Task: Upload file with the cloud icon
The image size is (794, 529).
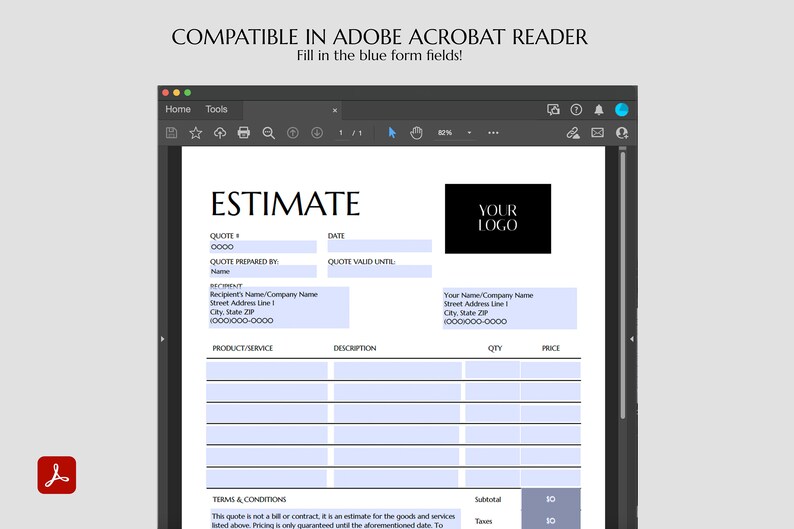Action: 220,133
